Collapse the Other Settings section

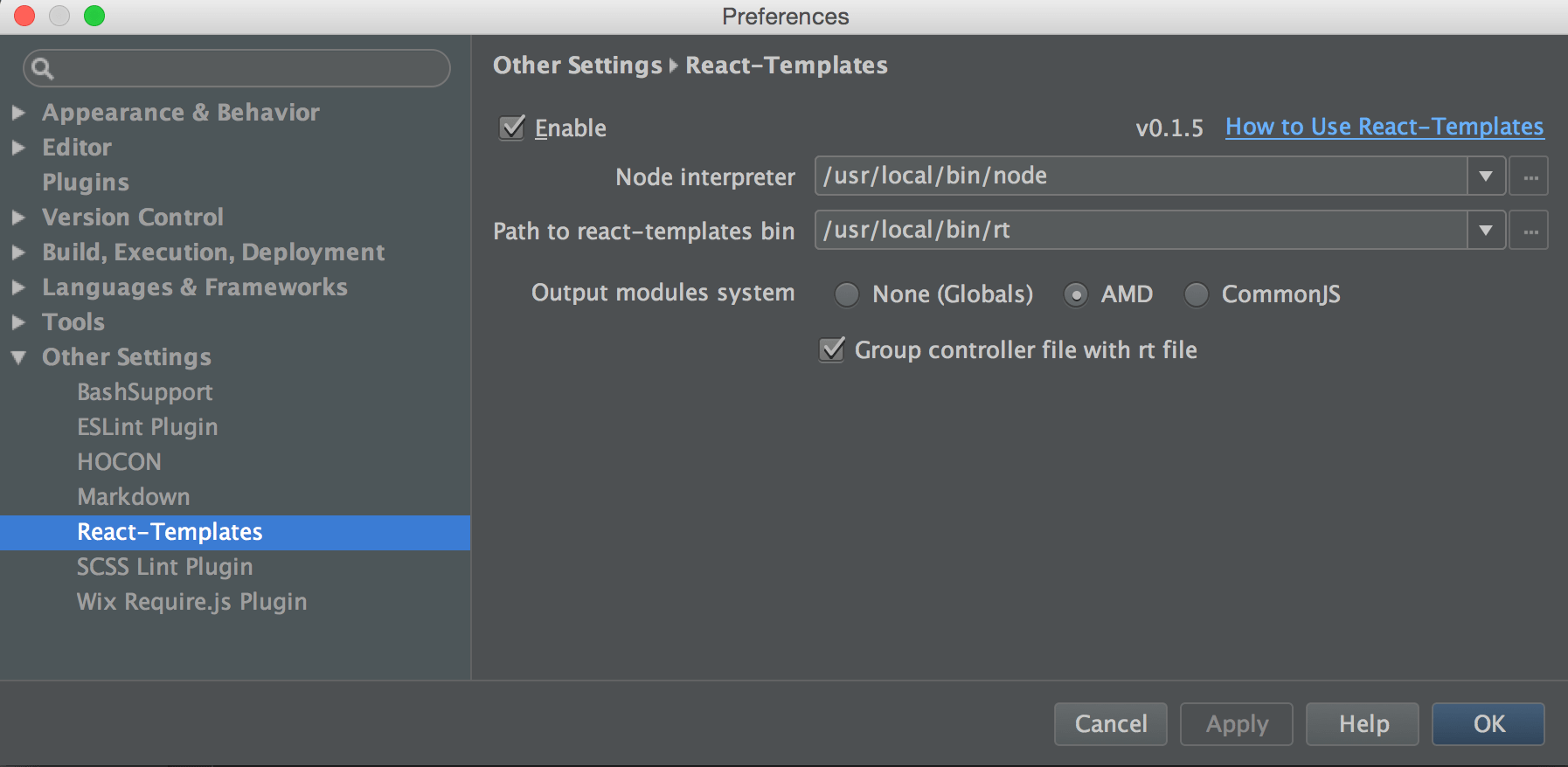pos(19,356)
